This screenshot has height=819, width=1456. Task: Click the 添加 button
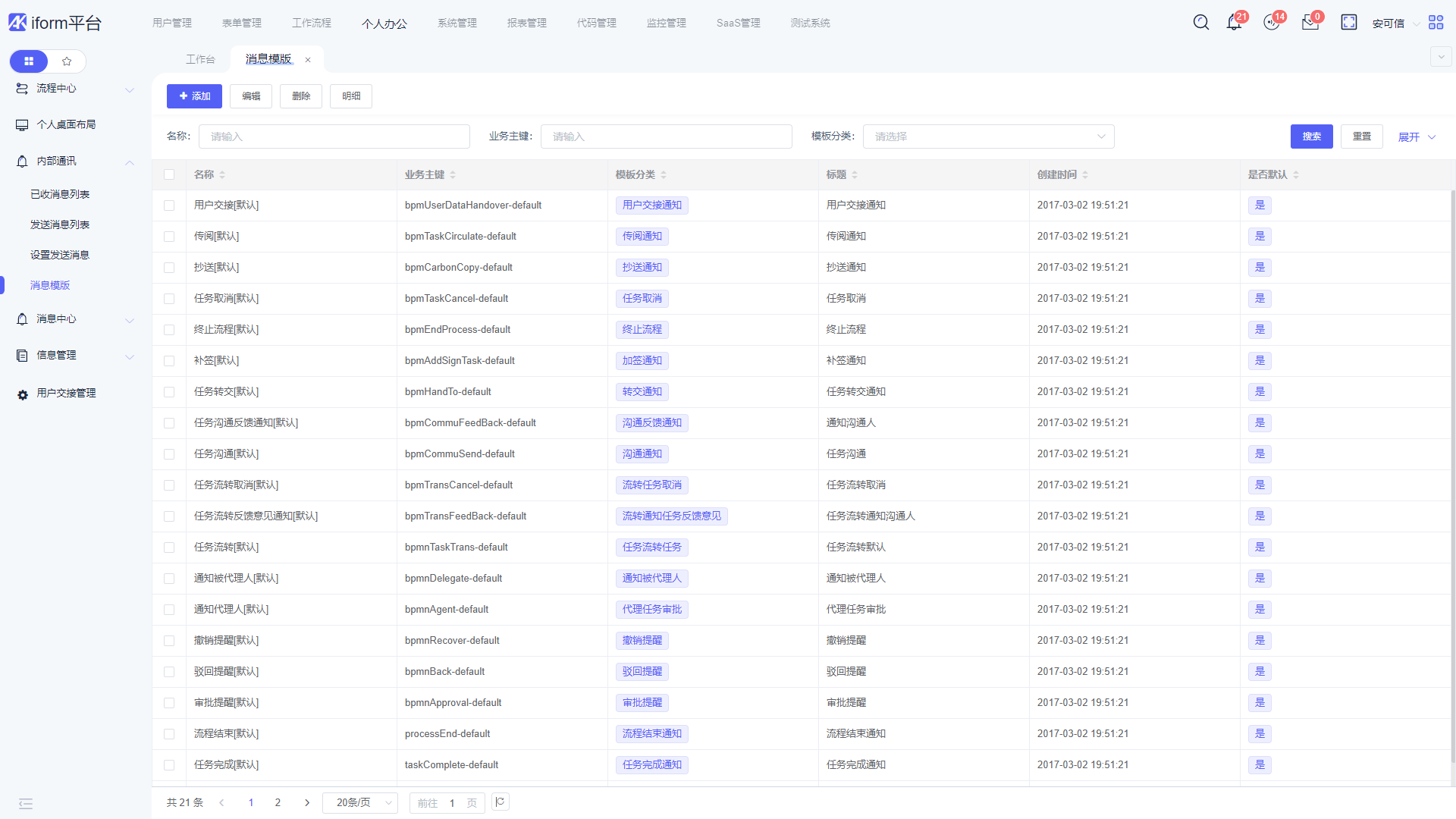pos(194,96)
